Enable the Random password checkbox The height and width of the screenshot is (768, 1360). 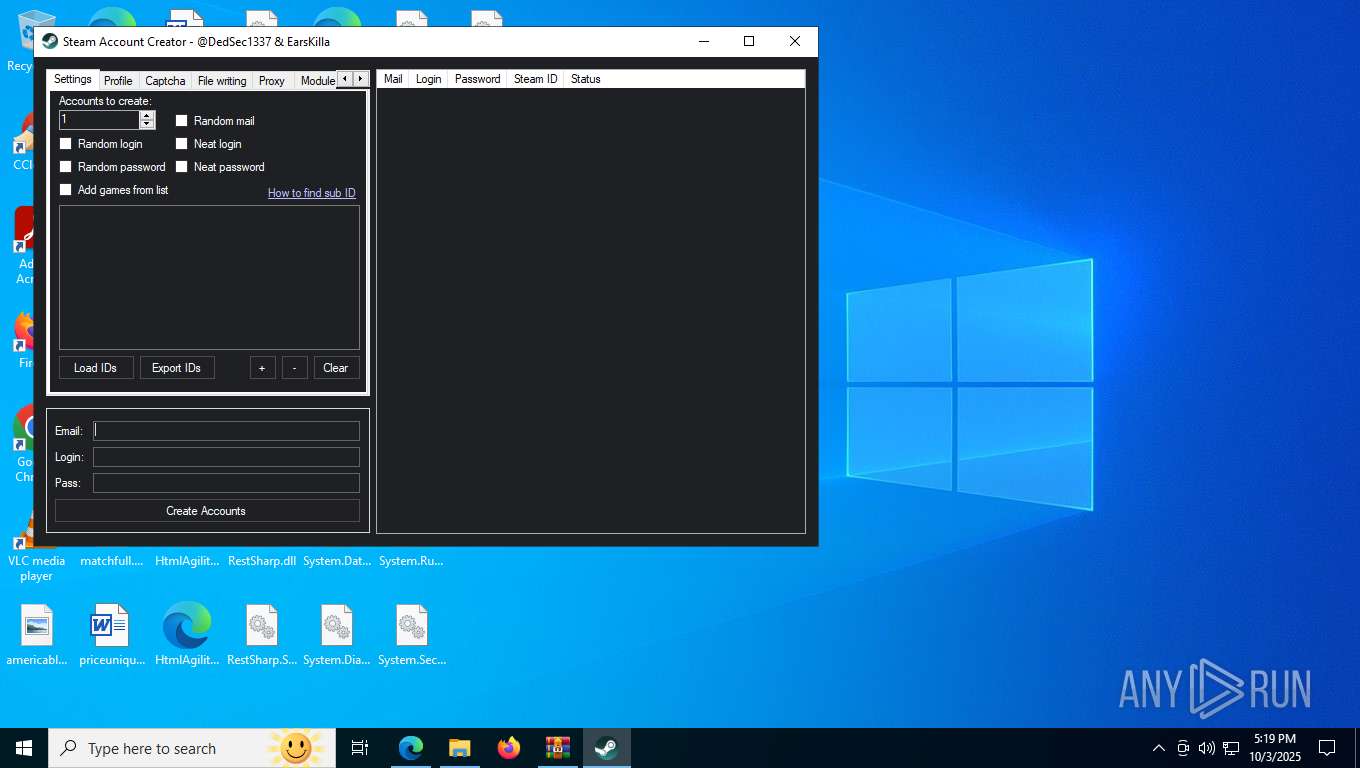click(x=66, y=167)
